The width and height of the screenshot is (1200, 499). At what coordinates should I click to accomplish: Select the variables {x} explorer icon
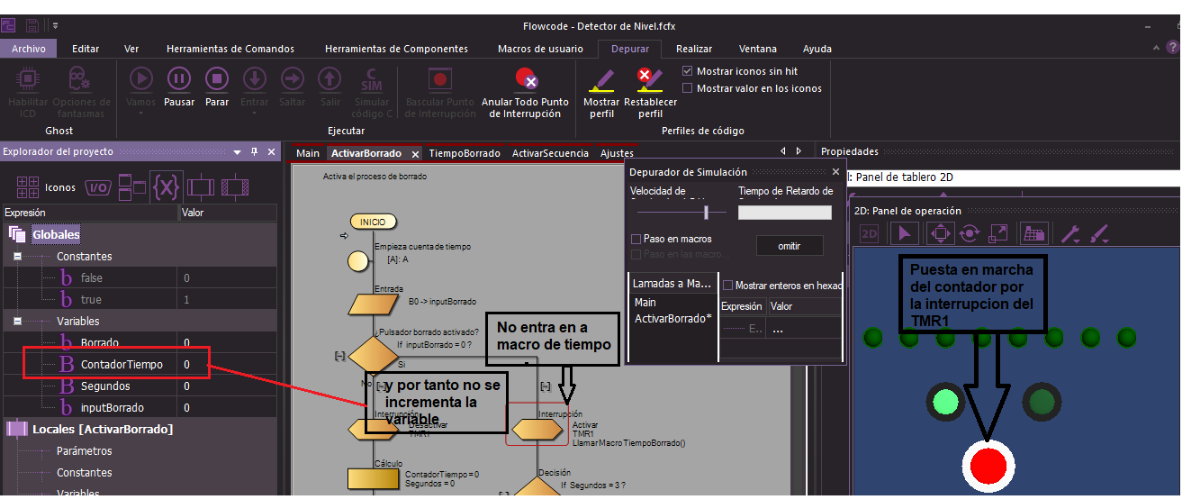(x=167, y=187)
